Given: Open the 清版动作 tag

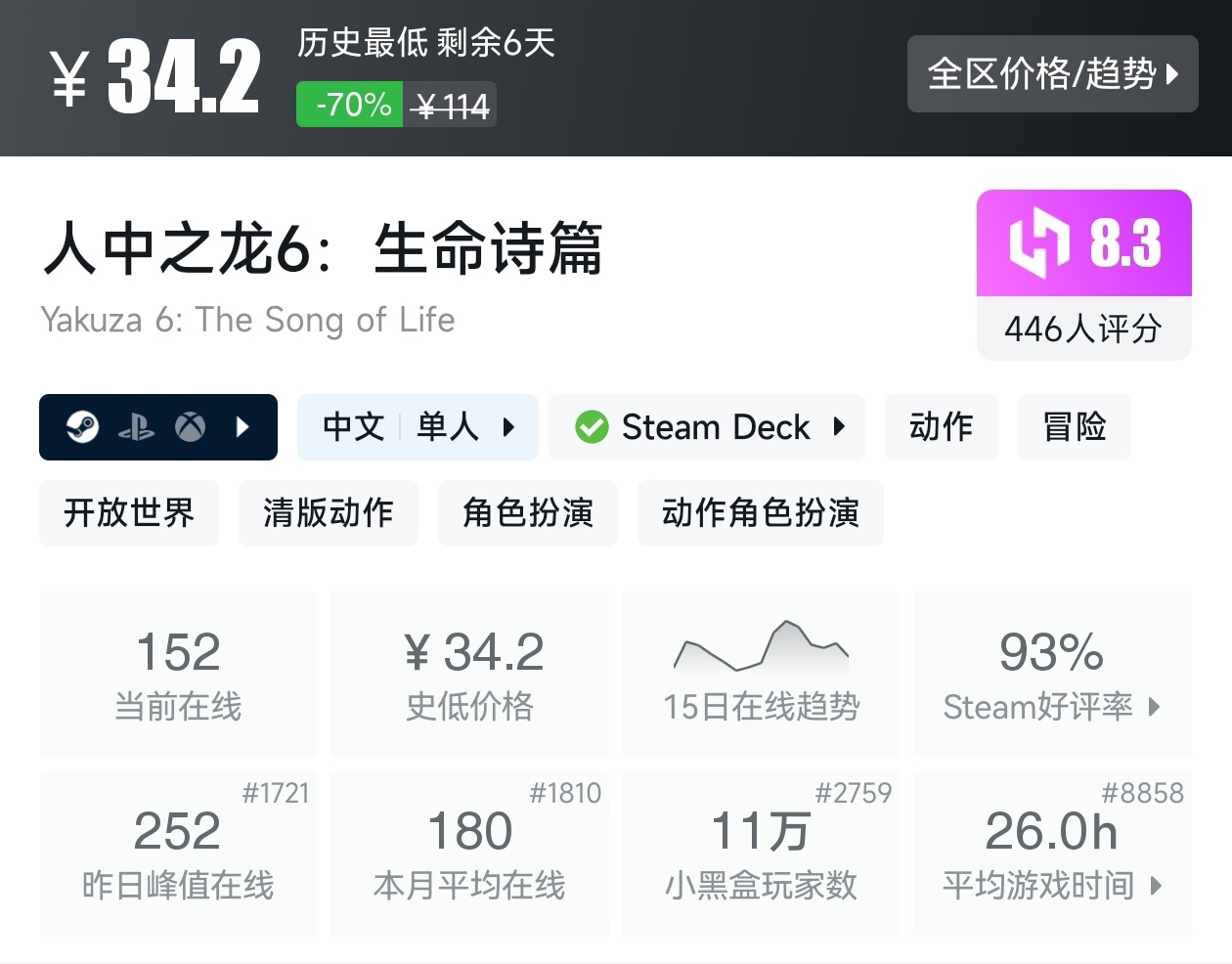Looking at the screenshot, I should [329, 513].
